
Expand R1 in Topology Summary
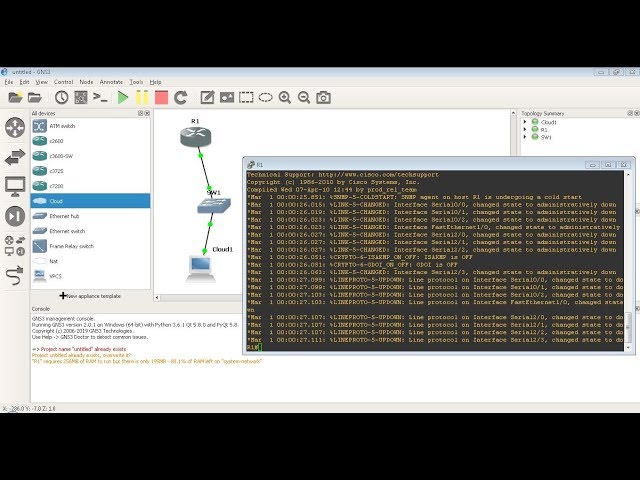(525, 129)
